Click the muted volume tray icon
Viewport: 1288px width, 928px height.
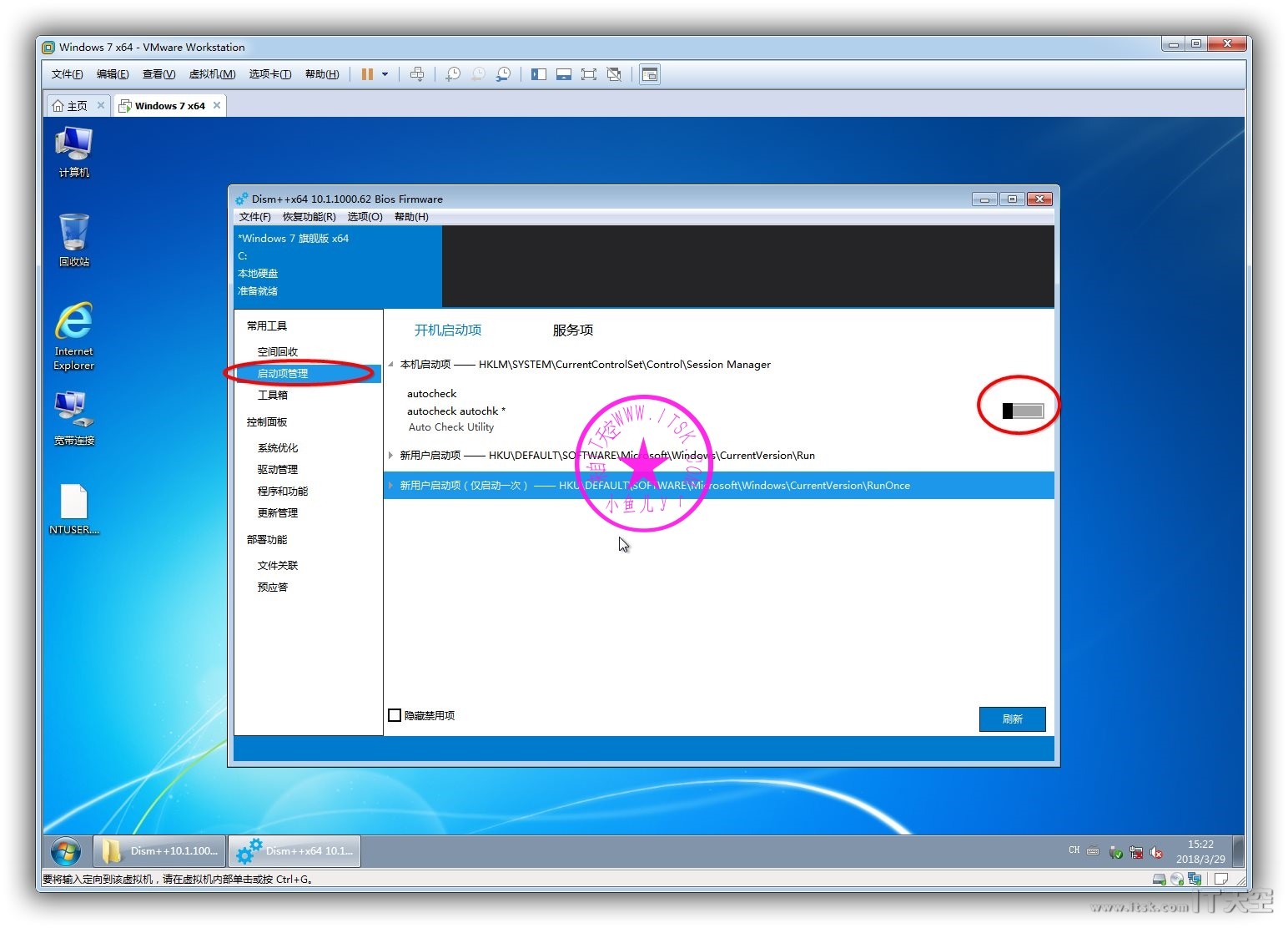(1156, 852)
